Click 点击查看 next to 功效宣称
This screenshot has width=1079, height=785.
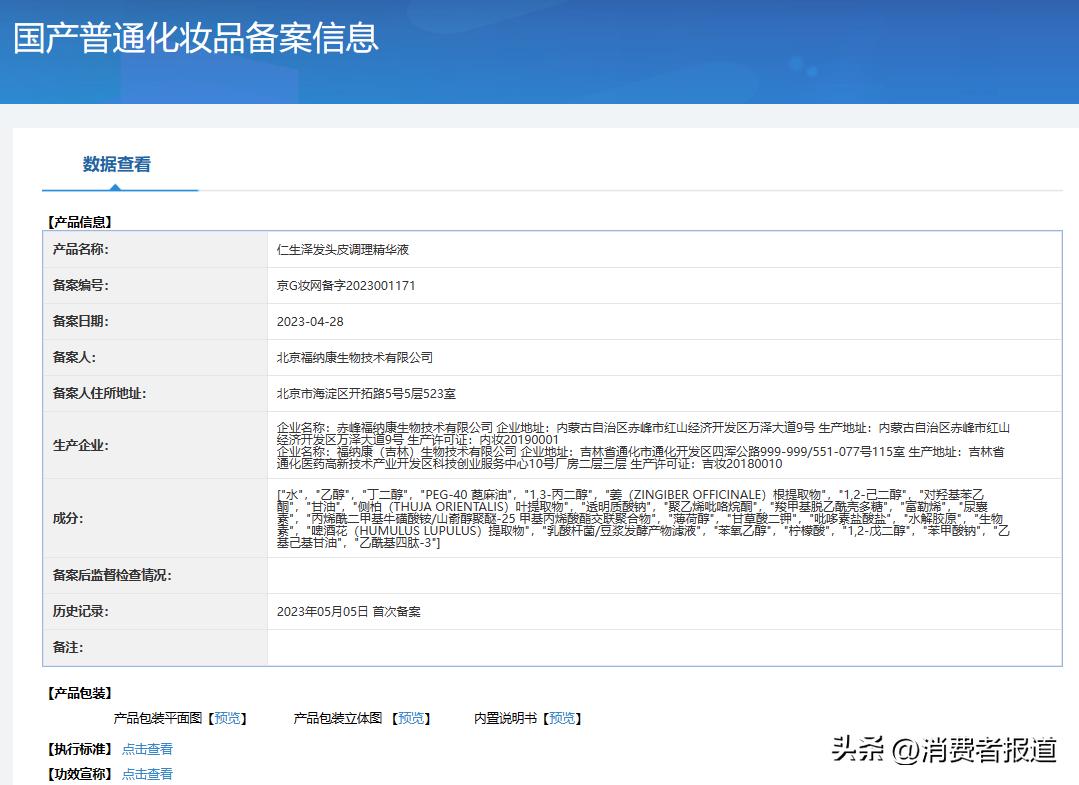tap(146, 773)
